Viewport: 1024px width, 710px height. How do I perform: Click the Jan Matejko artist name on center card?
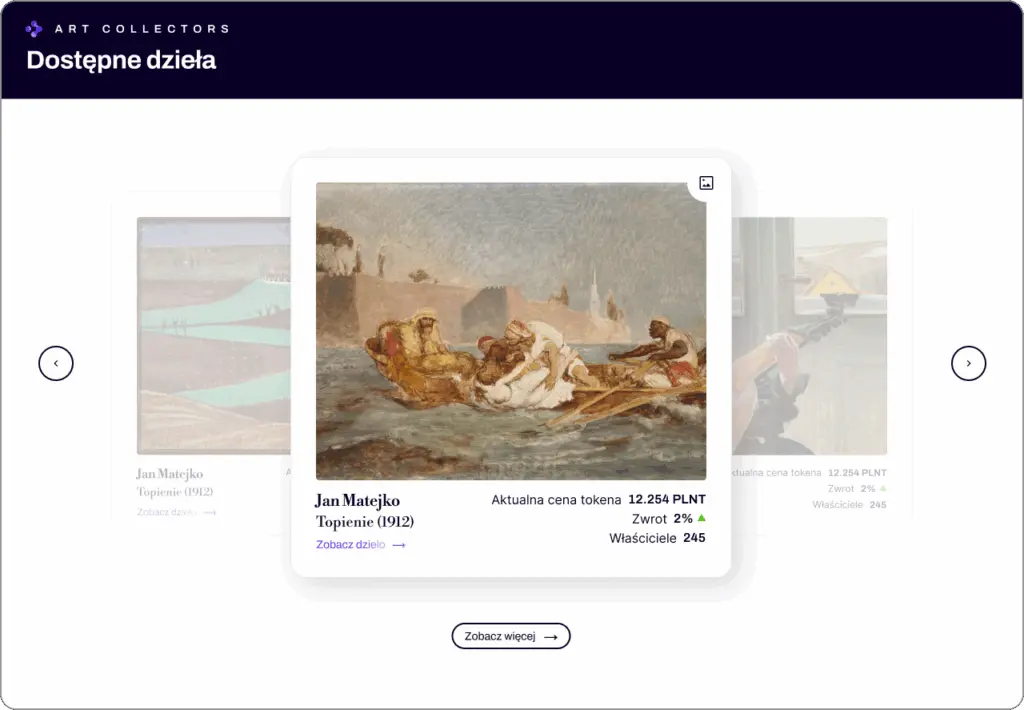click(357, 500)
